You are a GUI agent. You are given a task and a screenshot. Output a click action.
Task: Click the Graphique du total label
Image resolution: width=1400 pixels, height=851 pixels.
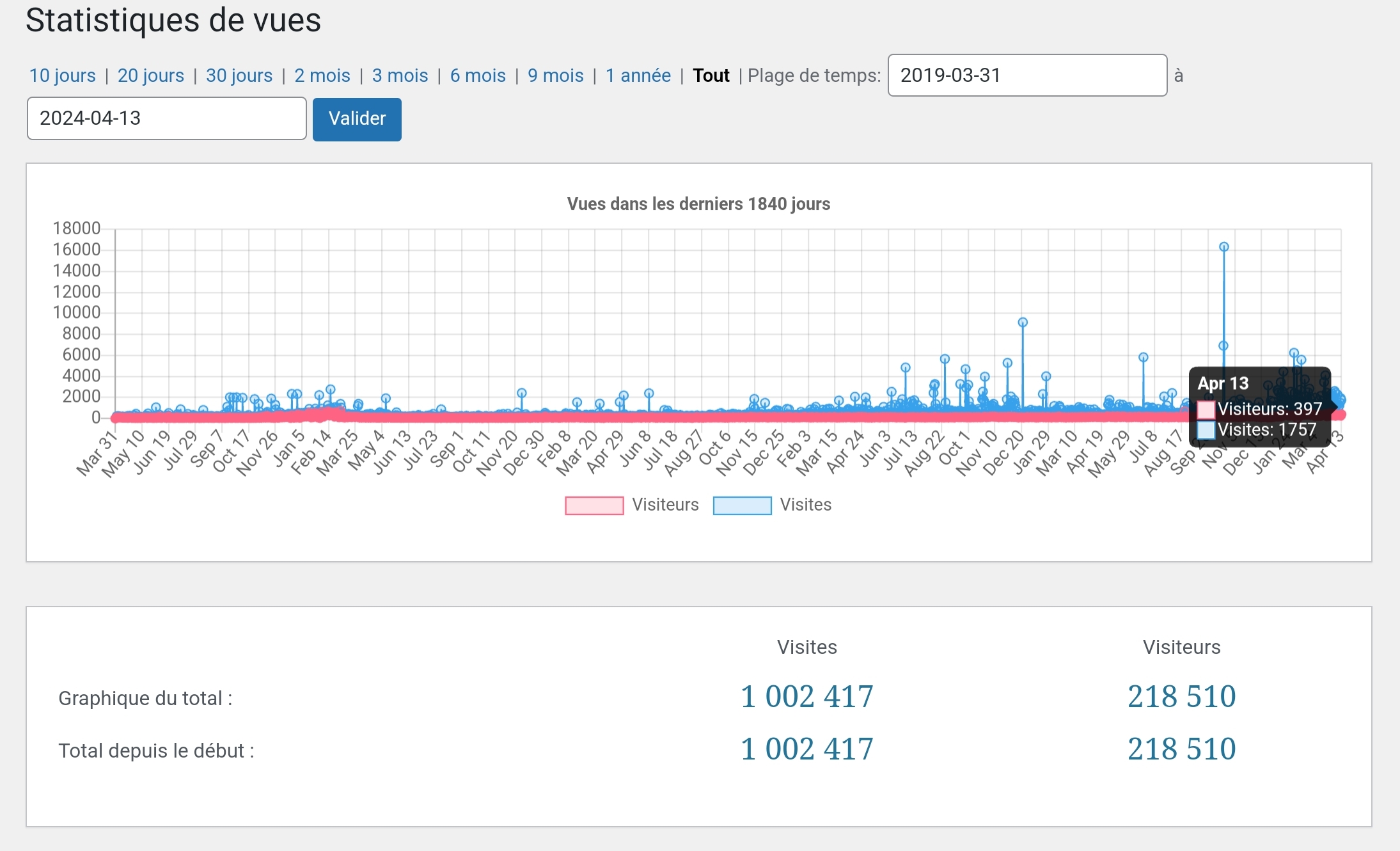[145, 698]
